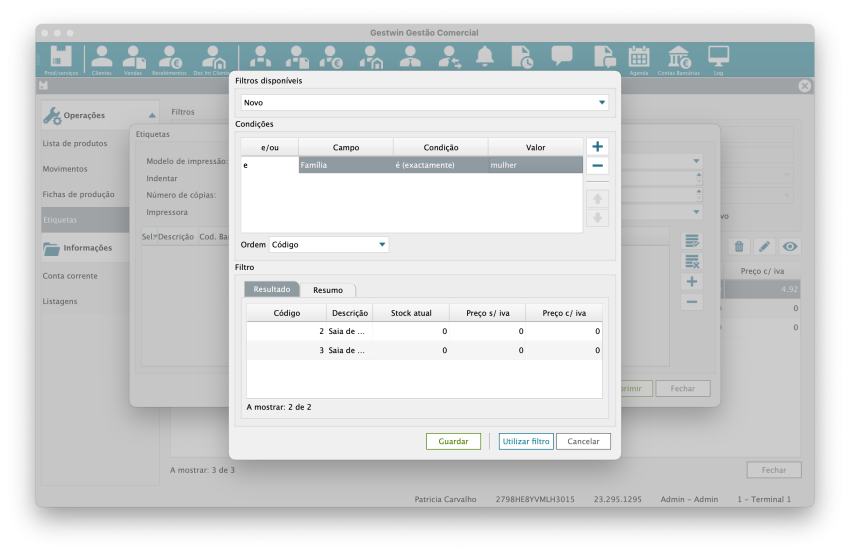Image resolution: width=850 pixels, height=554 pixels.
Task: Select the Resultado tab
Action: (x=272, y=290)
